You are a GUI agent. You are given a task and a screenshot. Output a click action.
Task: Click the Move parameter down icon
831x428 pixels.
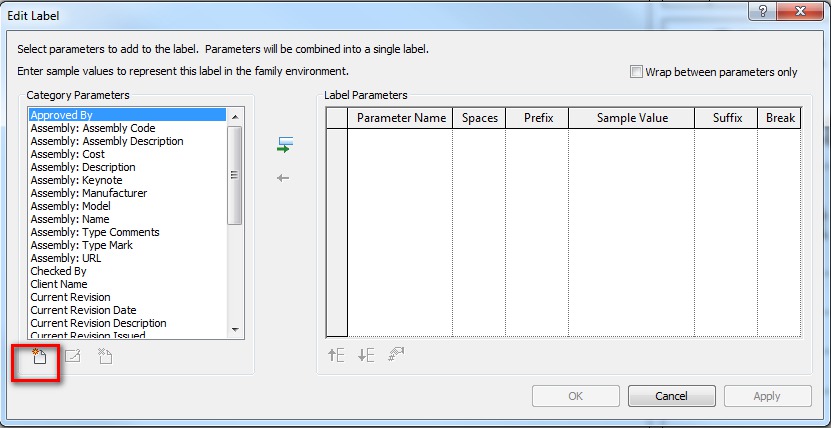coord(366,355)
